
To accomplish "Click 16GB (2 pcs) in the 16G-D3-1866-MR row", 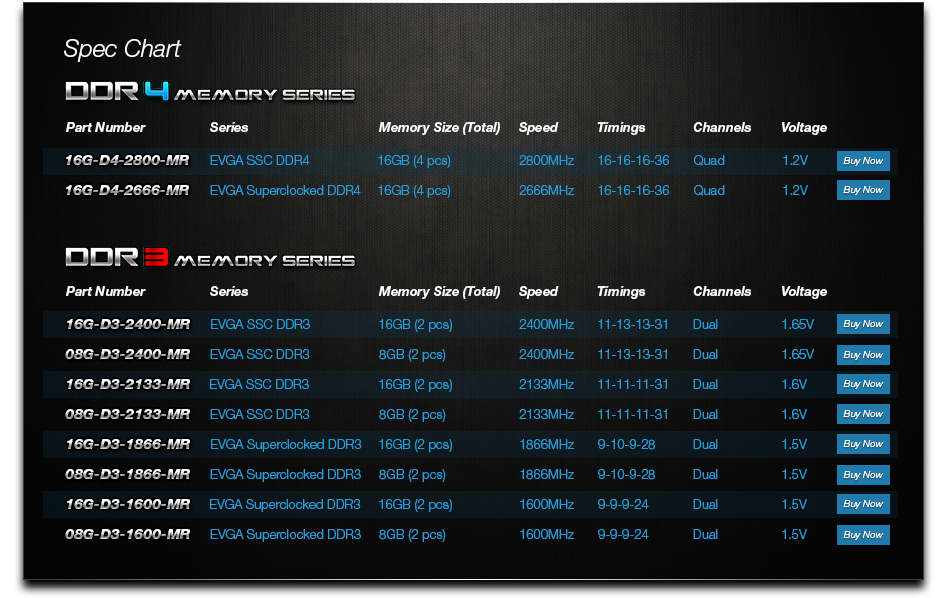I will pos(415,444).
